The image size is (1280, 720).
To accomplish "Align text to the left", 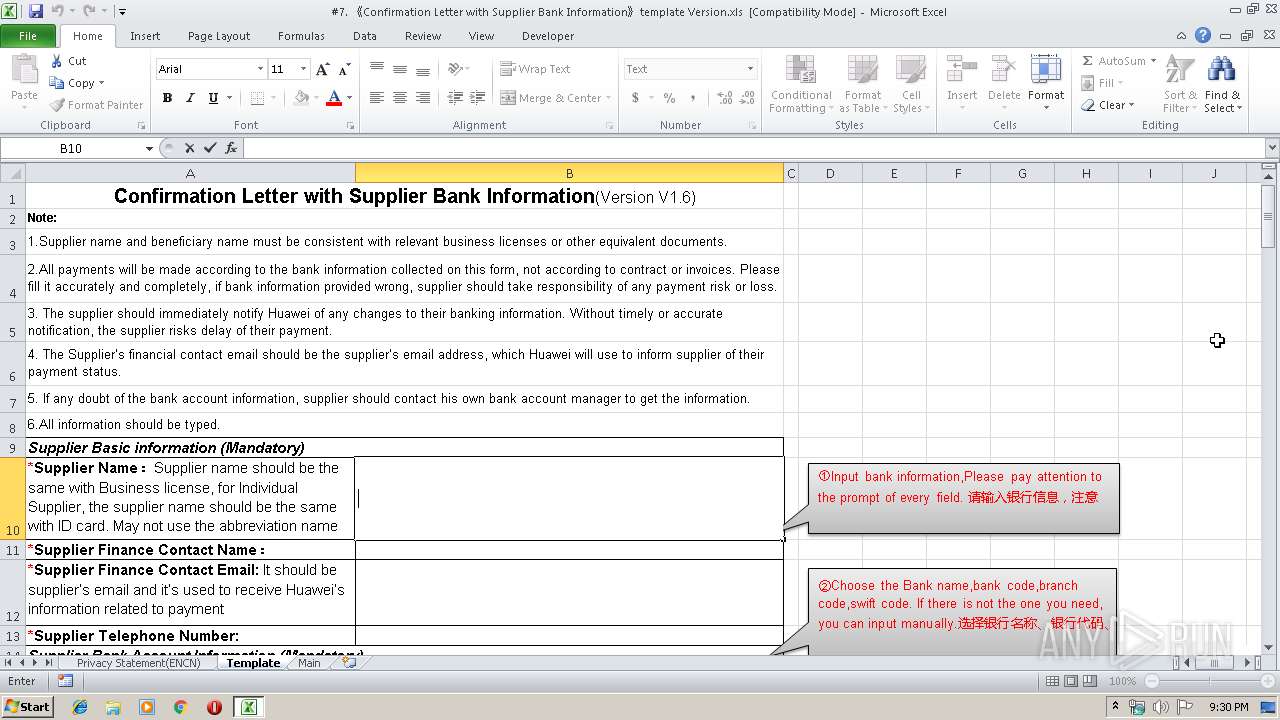I will pos(376,98).
